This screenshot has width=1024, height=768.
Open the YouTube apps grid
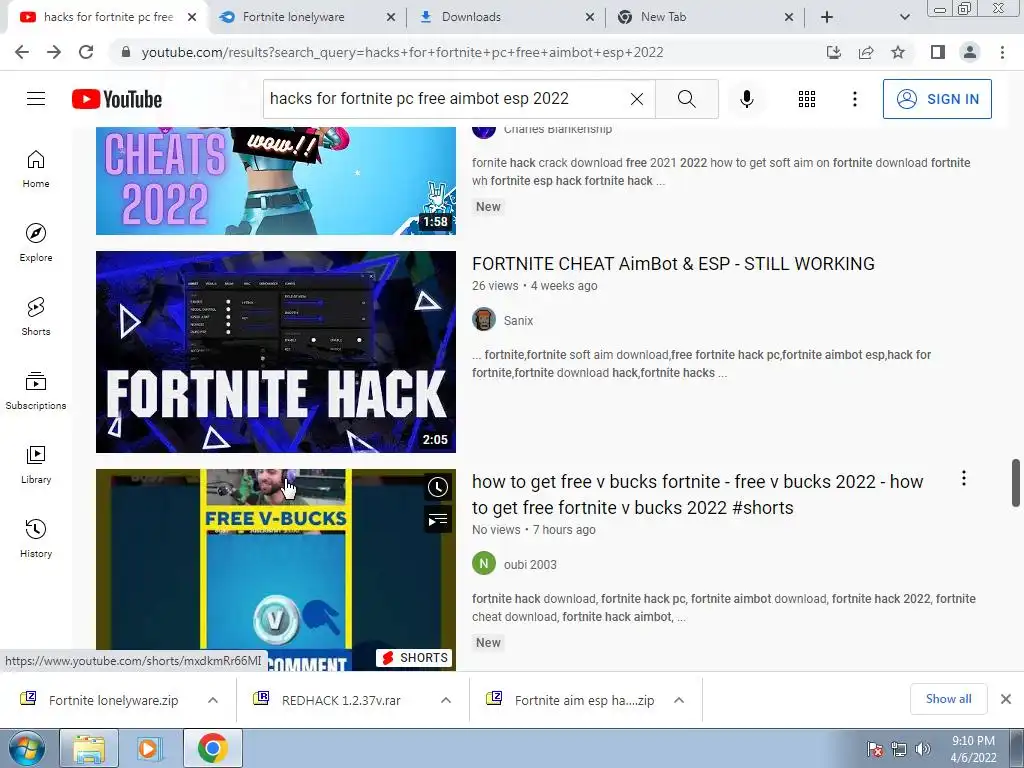(x=807, y=99)
